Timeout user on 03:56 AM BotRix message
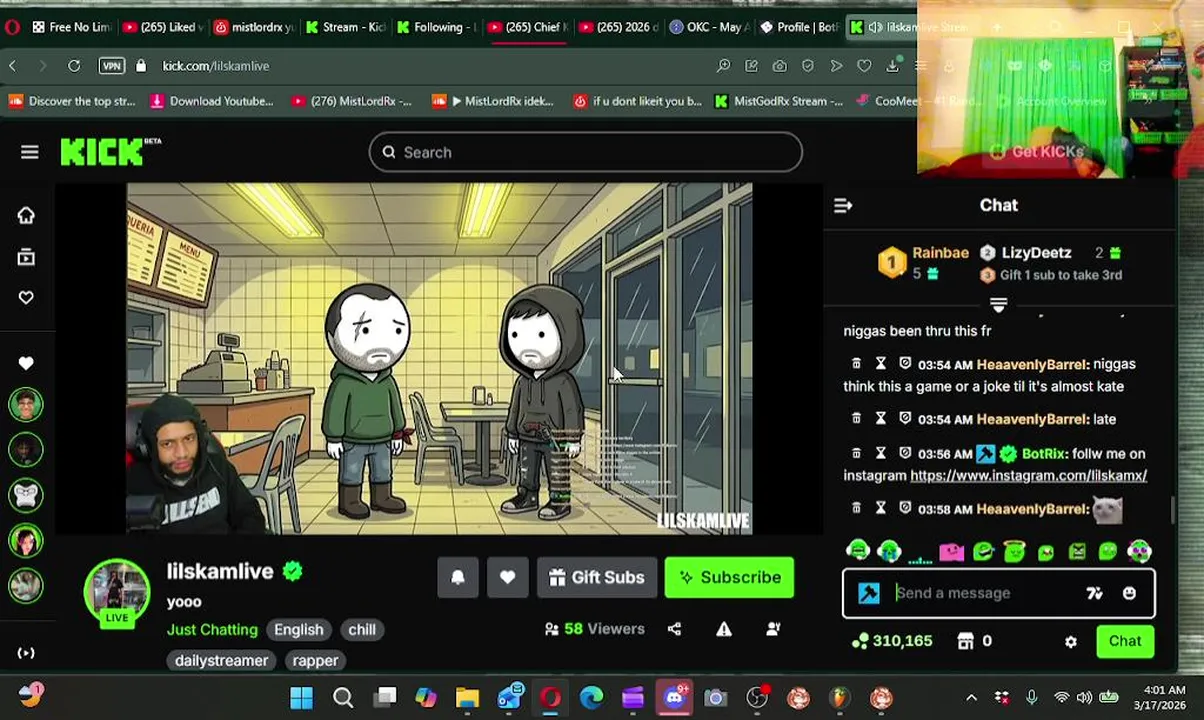Image resolution: width=1204 pixels, height=720 pixels. click(881, 453)
